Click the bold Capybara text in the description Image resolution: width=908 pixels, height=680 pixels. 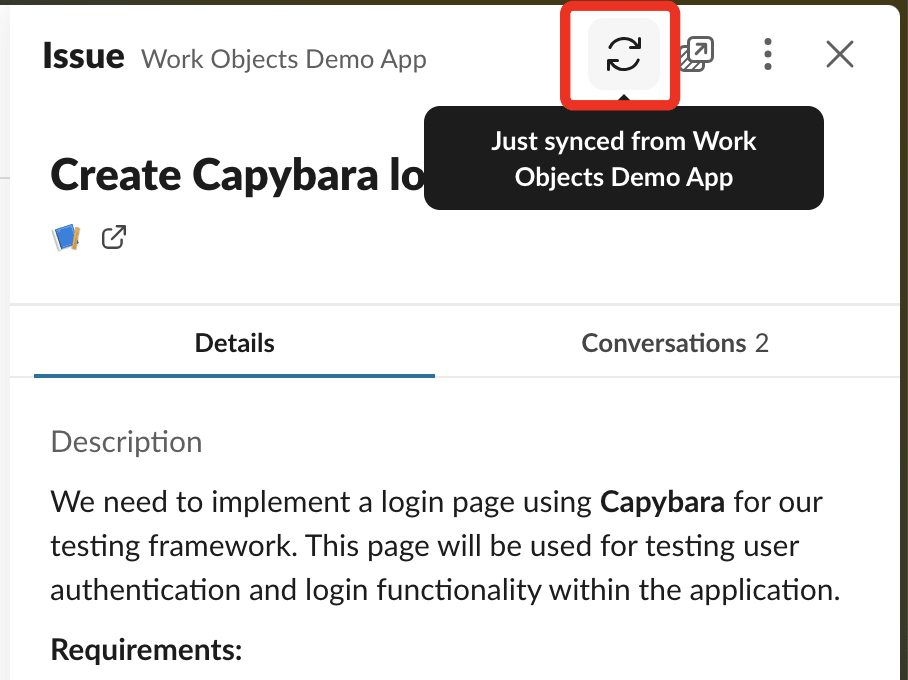663,501
